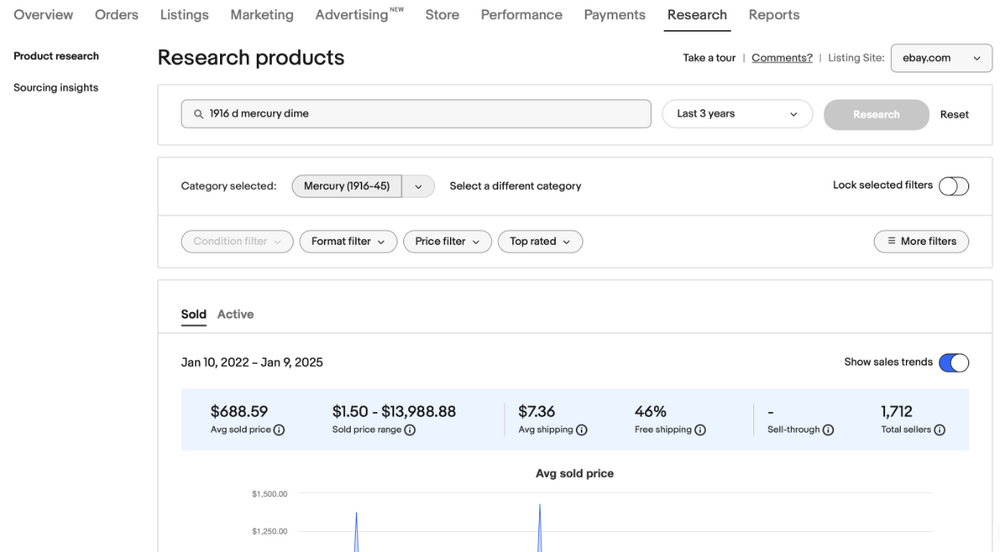Go to the Payments tab
The width and height of the screenshot is (1000, 552).
pos(615,15)
